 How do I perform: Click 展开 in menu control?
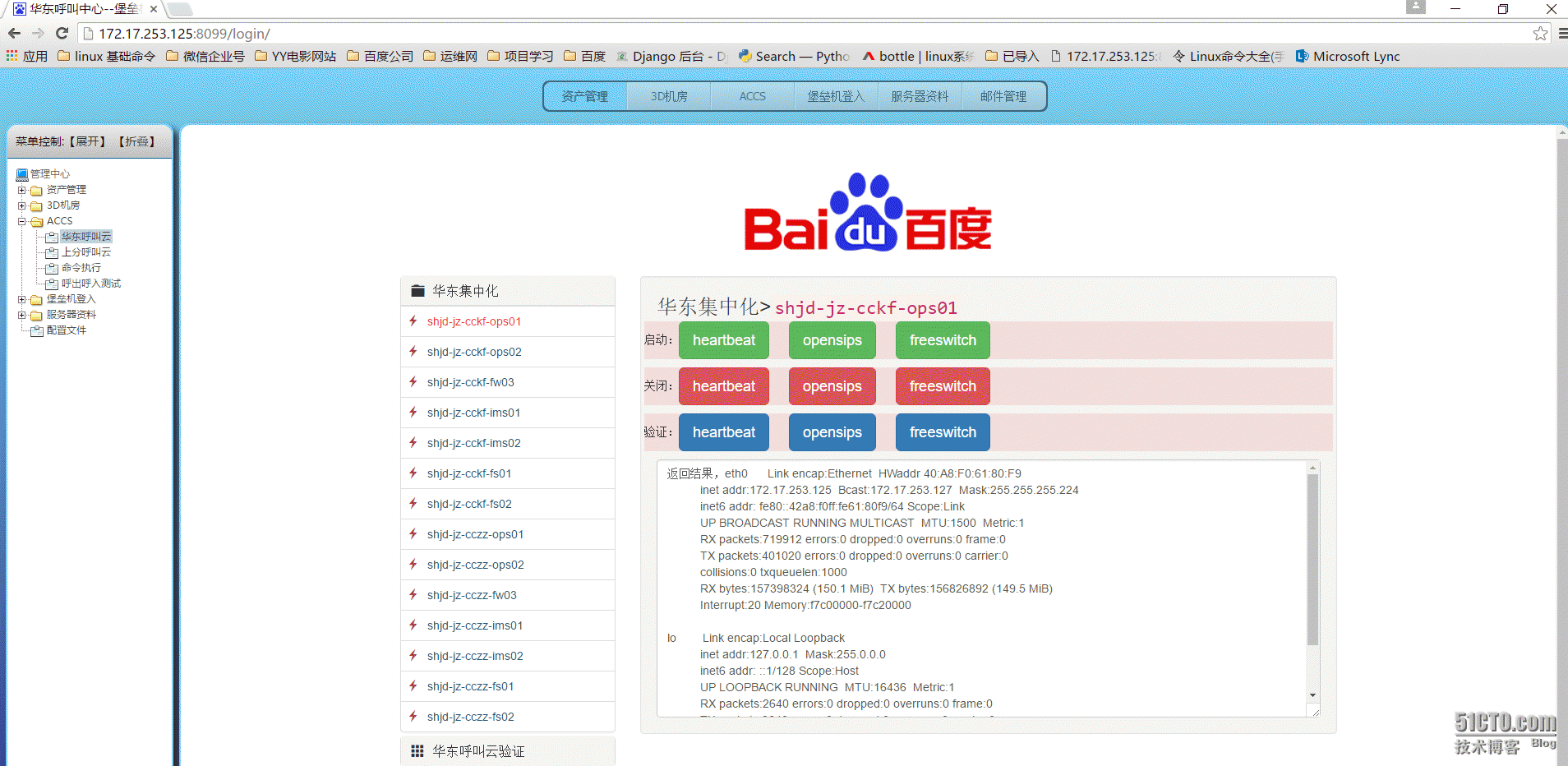[x=88, y=141]
